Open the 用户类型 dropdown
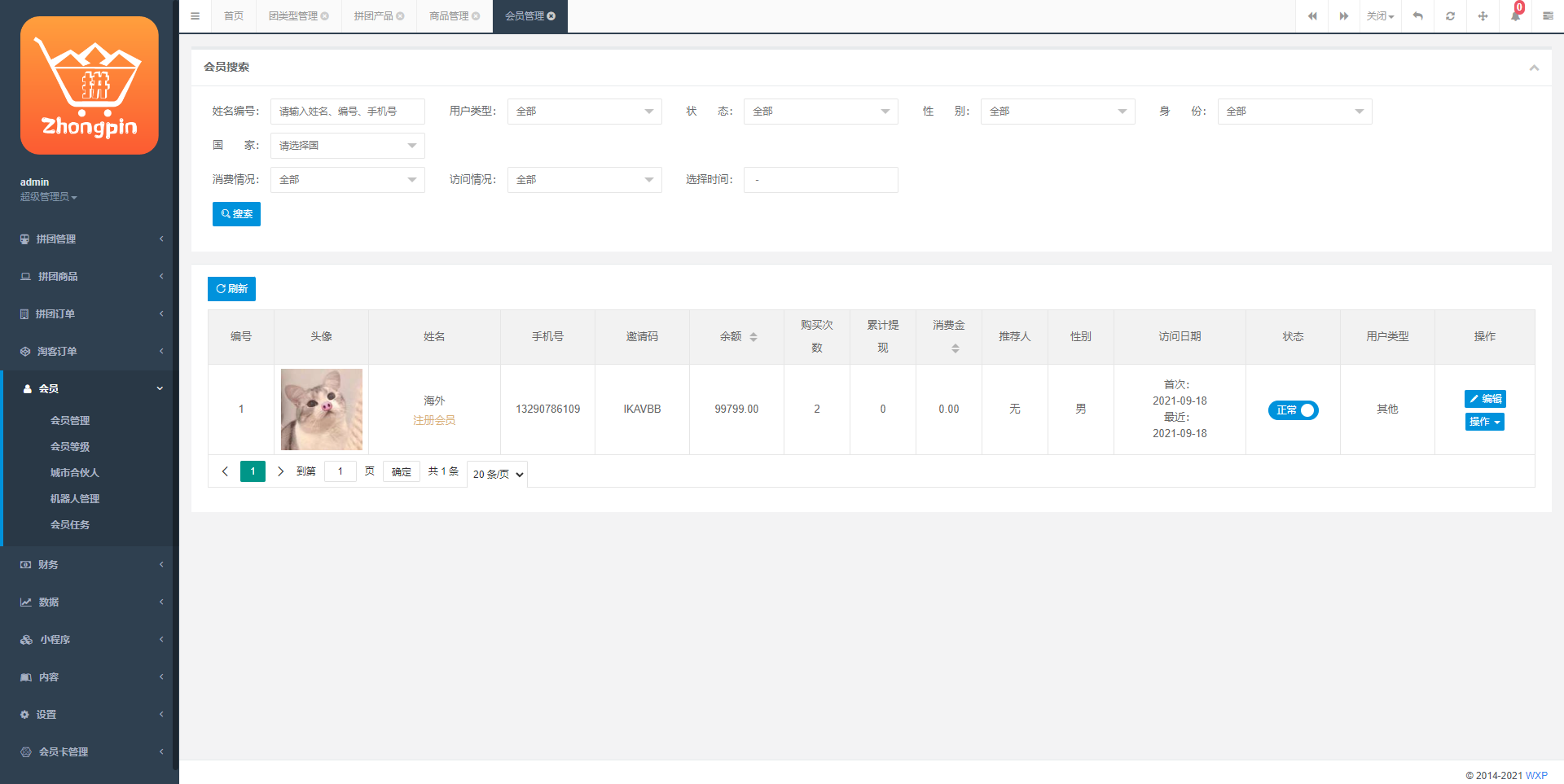The width and height of the screenshot is (1564, 784). coord(584,112)
